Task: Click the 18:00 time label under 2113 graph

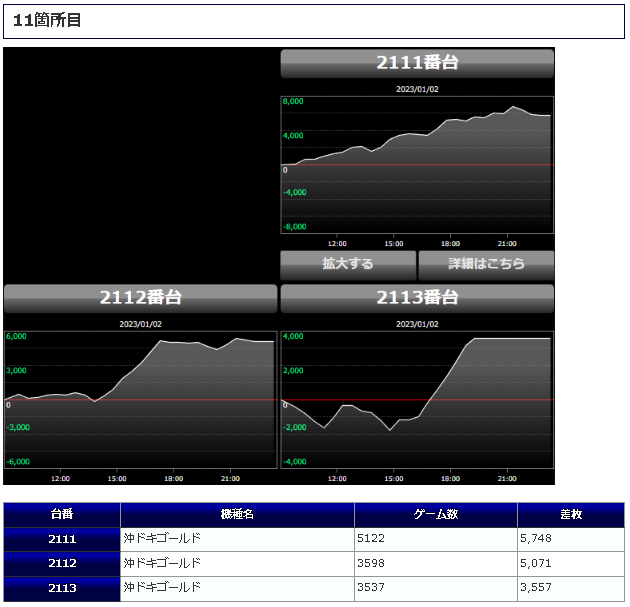Action: point(450,478)
